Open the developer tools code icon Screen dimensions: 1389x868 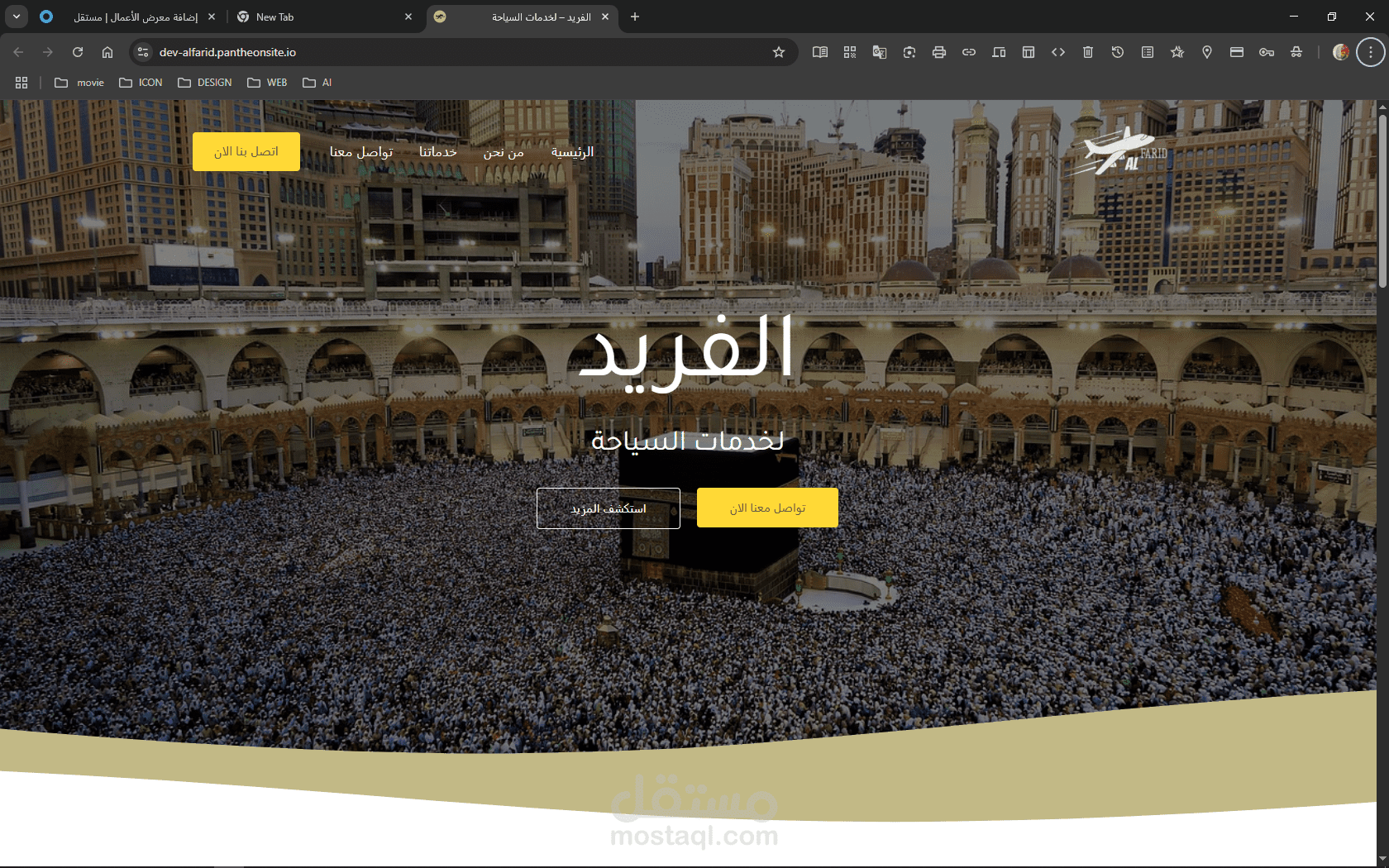[x=1057, y=52]
